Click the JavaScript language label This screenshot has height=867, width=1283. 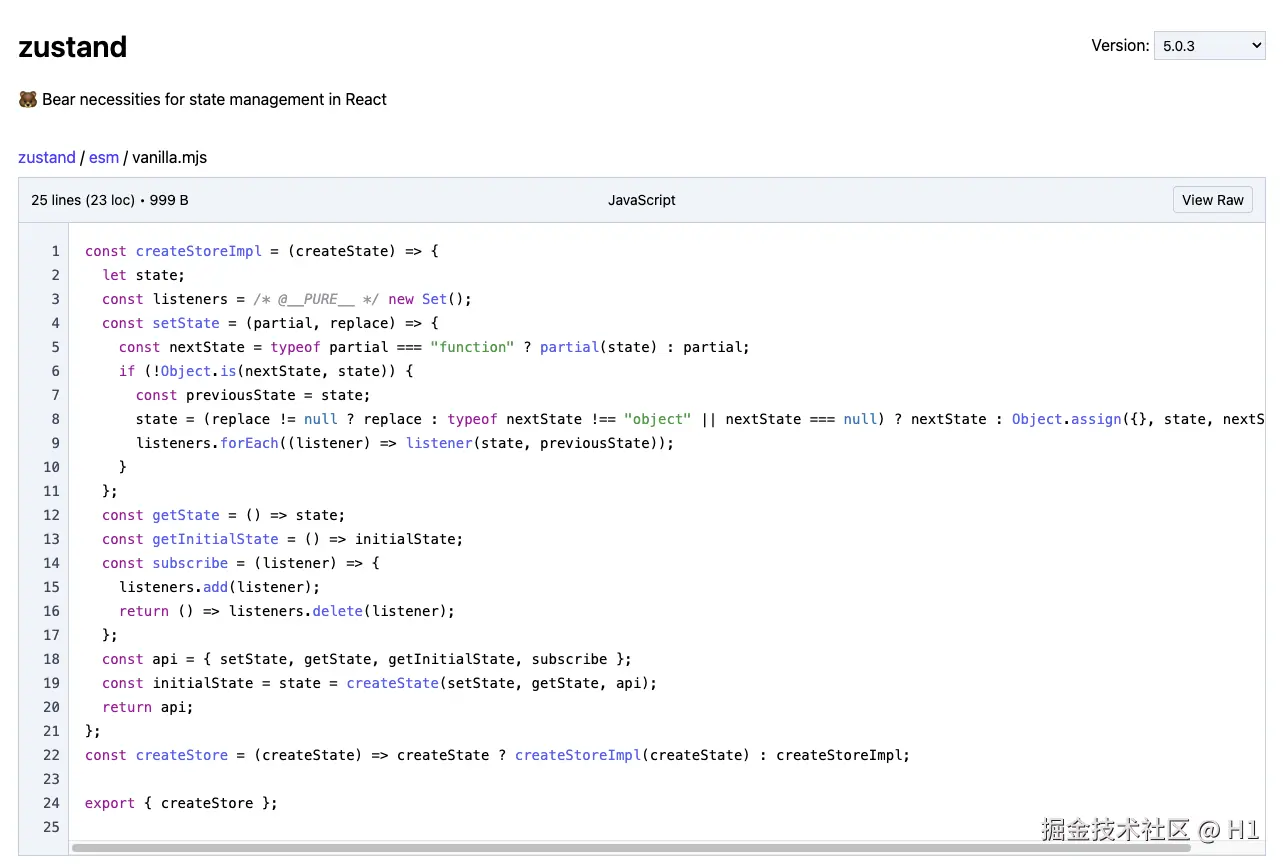pyautogui.click(x=642, y=200)
